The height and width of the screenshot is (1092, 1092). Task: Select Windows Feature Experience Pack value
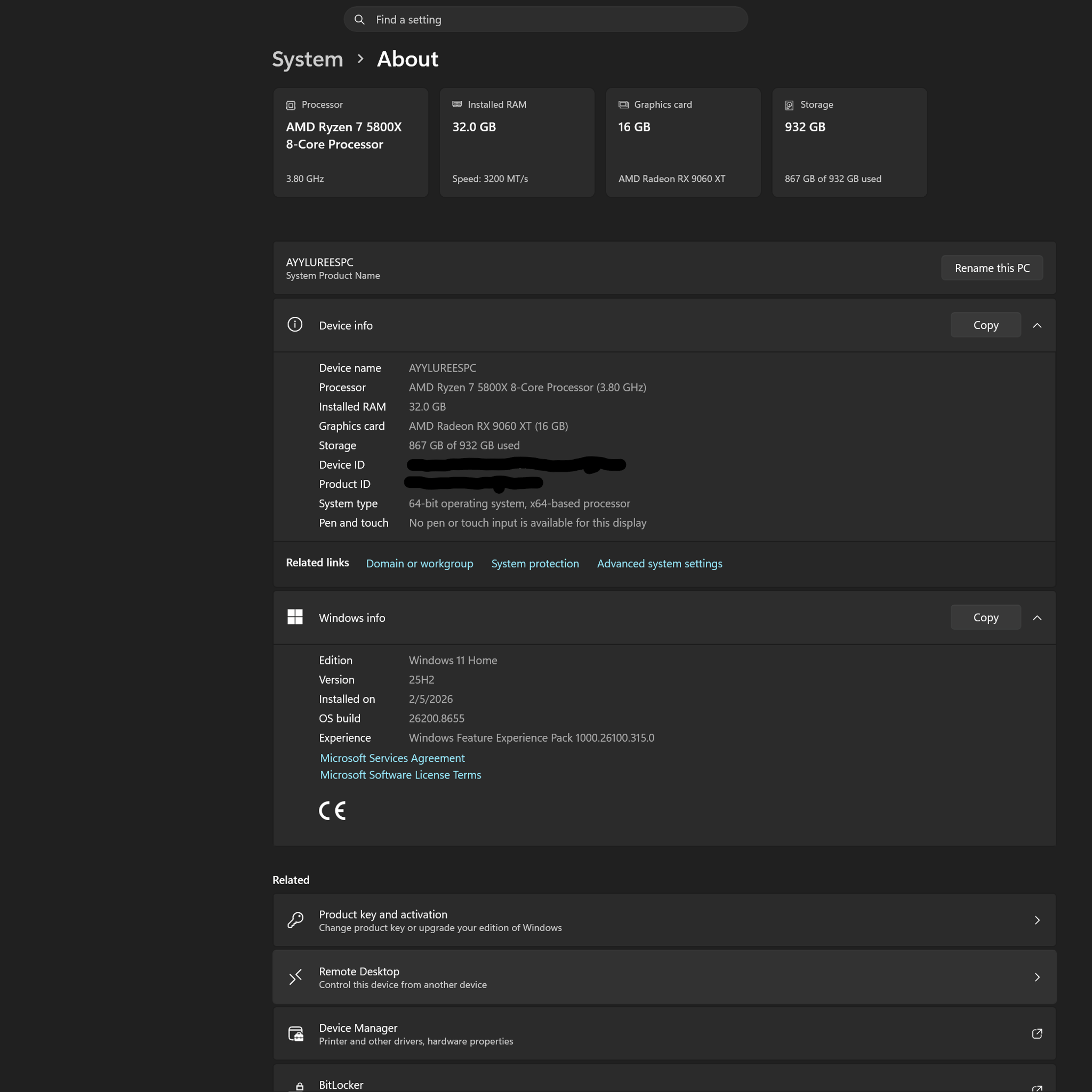(x=531, y=737)
